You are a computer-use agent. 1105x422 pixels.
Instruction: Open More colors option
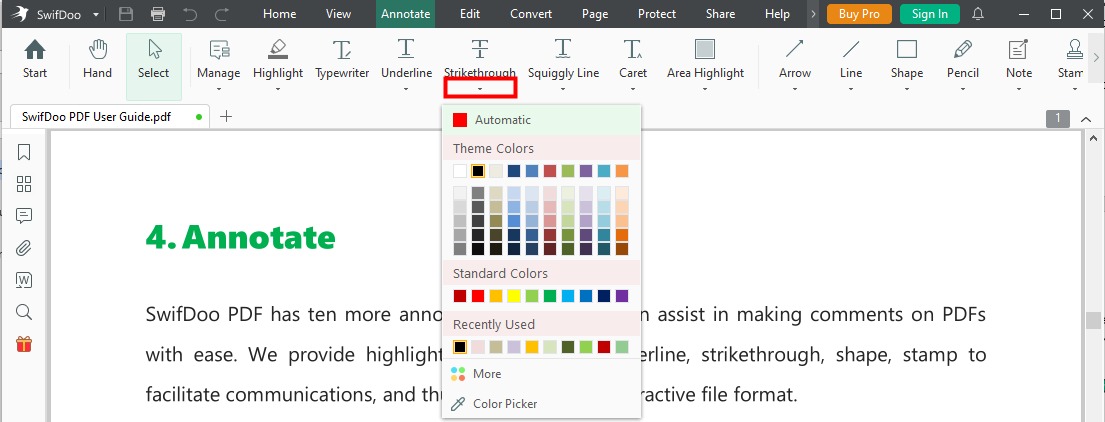pos(541,374)
